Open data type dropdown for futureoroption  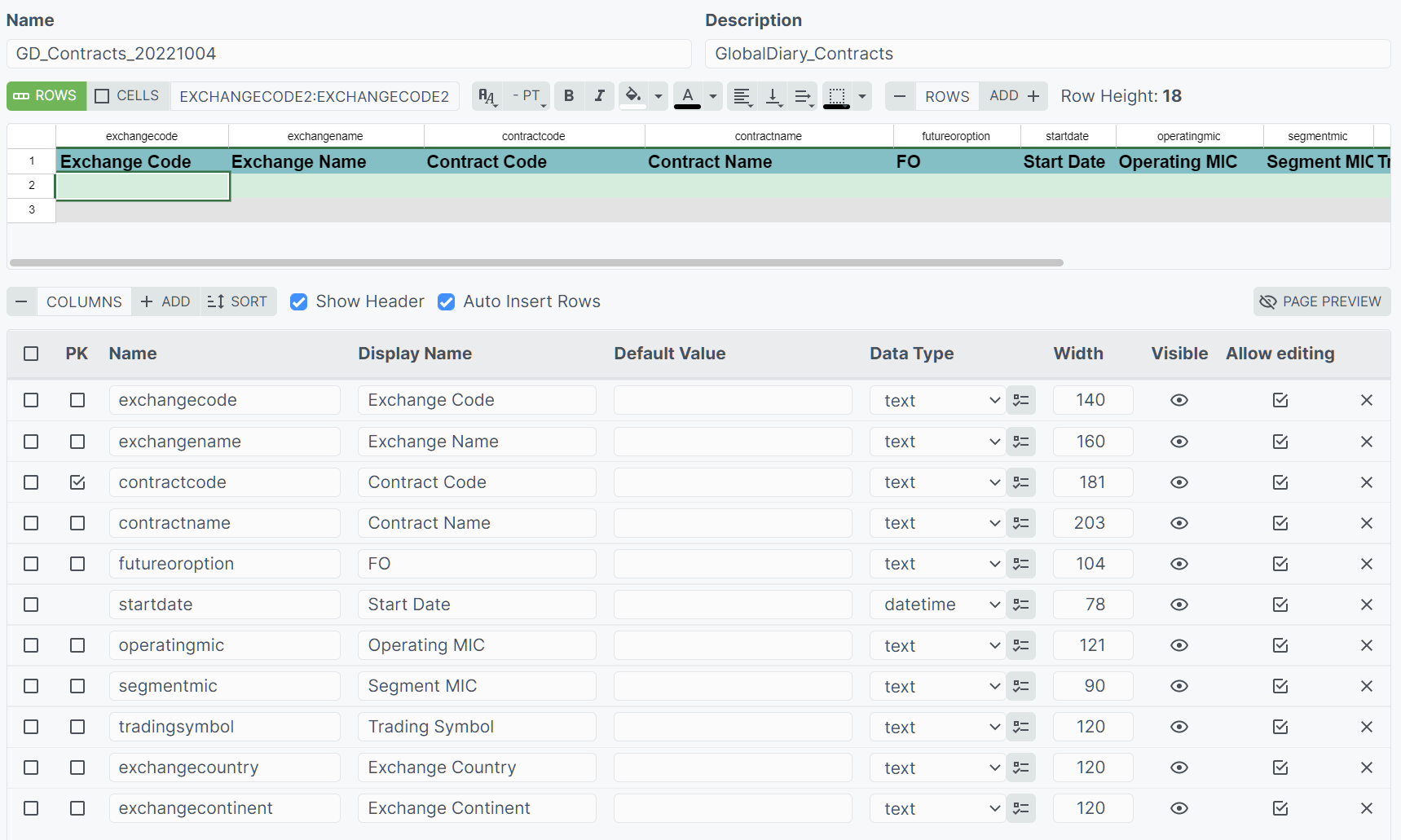click(938, 564)
